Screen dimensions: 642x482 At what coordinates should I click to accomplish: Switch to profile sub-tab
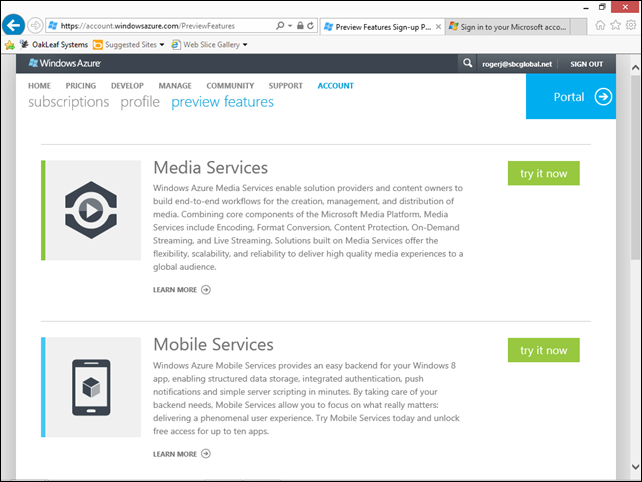[140, 102]
